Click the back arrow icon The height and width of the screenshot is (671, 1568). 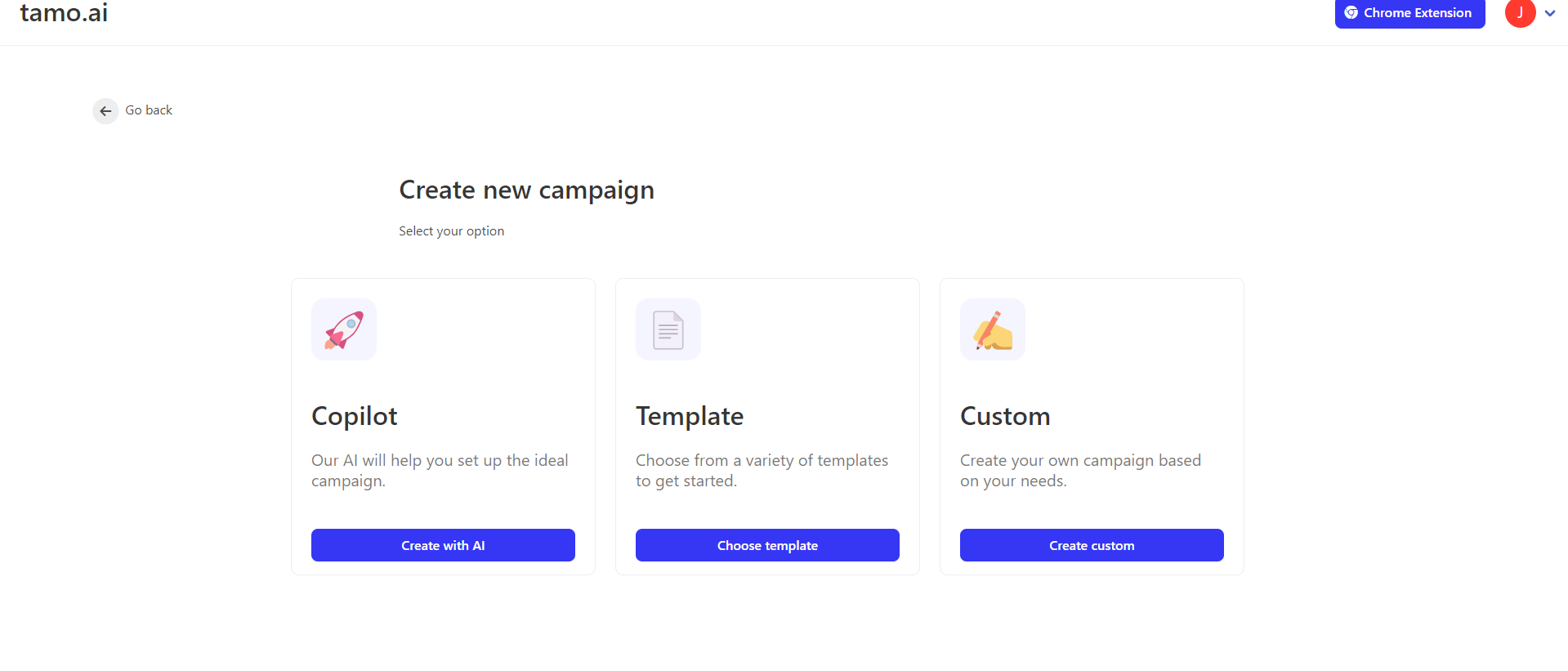coord(105,111)
